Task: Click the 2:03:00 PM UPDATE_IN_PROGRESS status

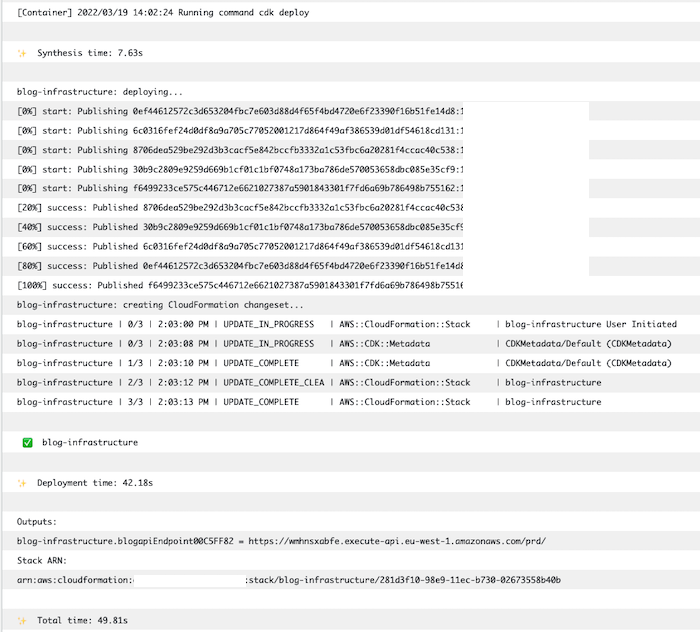Action: pyautogui.click(x=269, y=324)
